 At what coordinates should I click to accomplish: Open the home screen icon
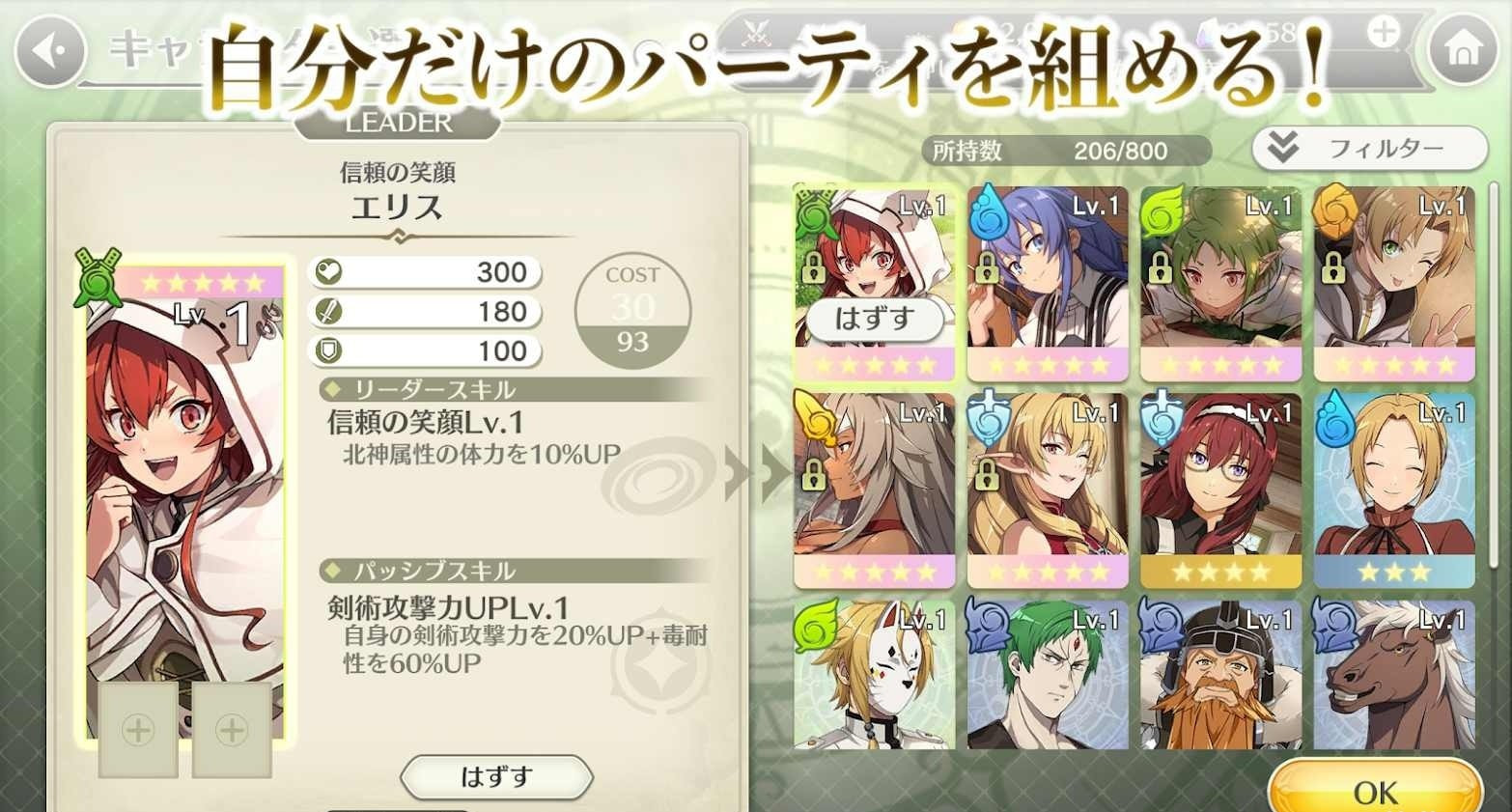click(1463, 49)
